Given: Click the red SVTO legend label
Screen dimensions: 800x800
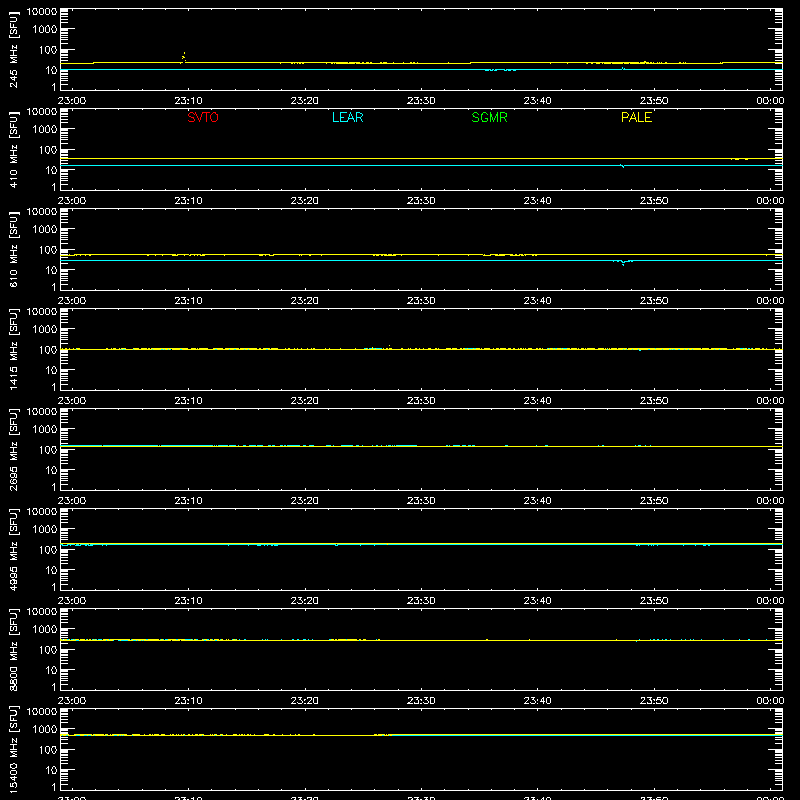Looking at the screenshot, I should click(x=203, y=117).
